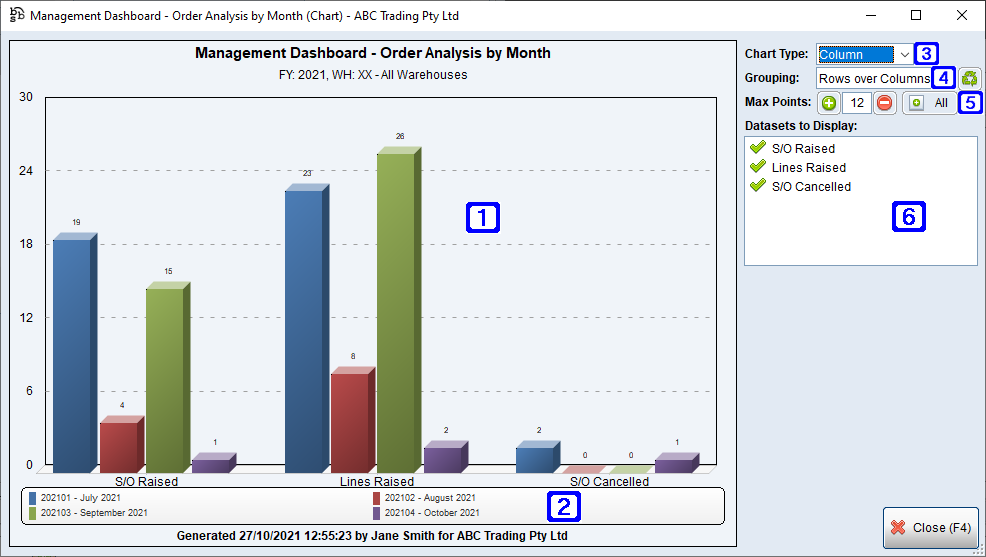The image size is (986, 557).
Task: Click the red X icon on Close button
Action: (898, 527)
